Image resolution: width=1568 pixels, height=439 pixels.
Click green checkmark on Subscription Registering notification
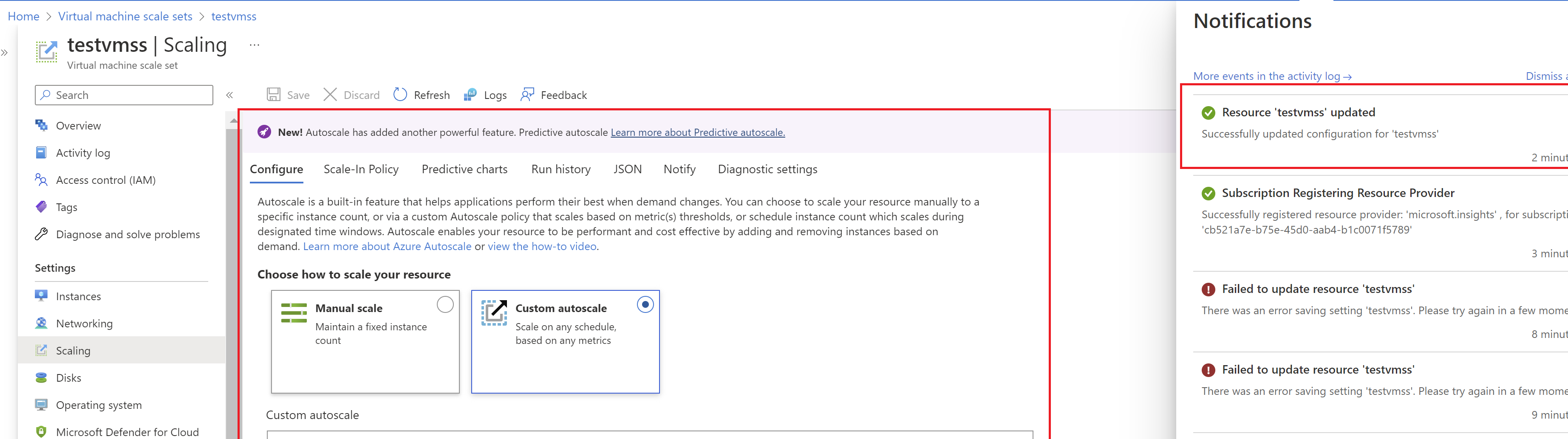click(1208, 193)
